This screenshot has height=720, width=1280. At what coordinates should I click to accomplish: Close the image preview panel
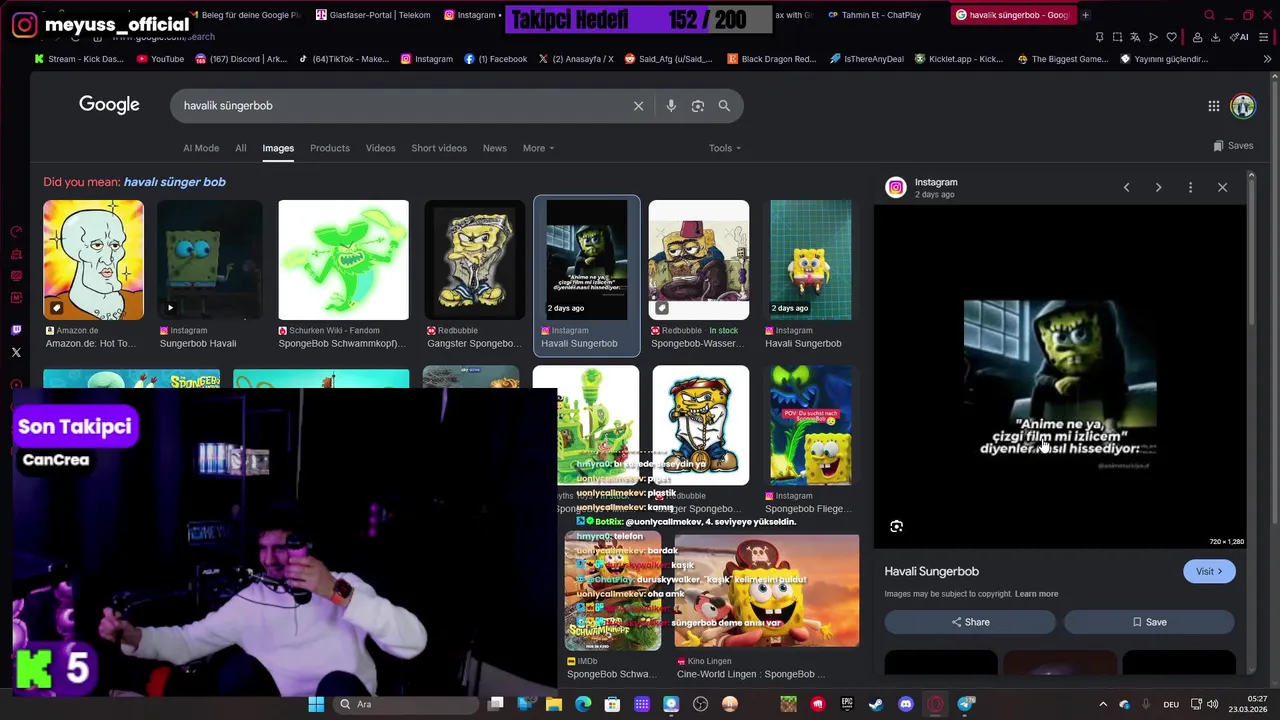(x=1222, y=187)
